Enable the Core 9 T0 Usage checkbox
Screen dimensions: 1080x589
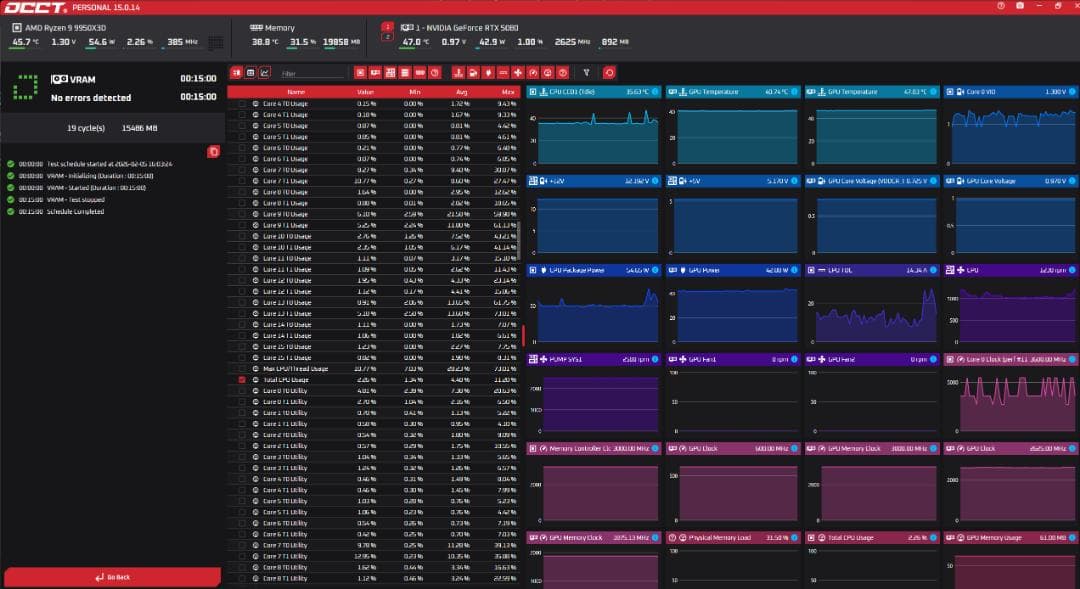pyautogui.click(x=242, y=214)
